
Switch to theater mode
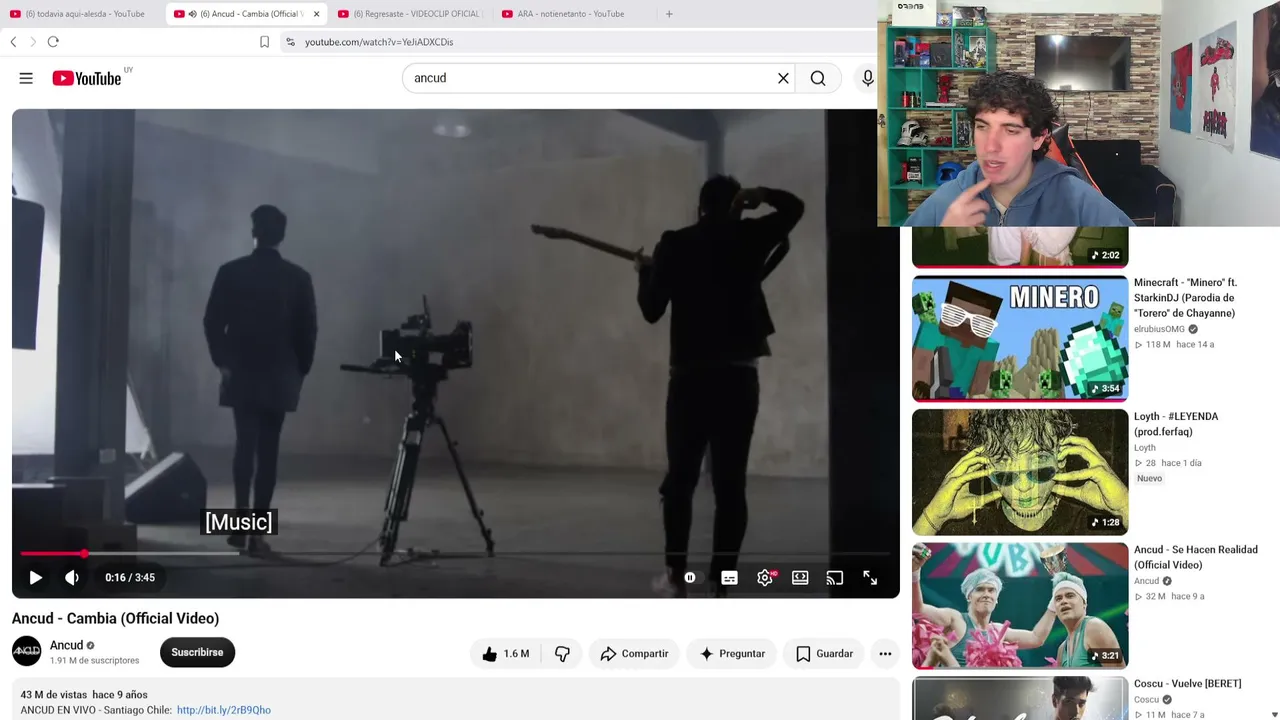[x=800, y=577]
